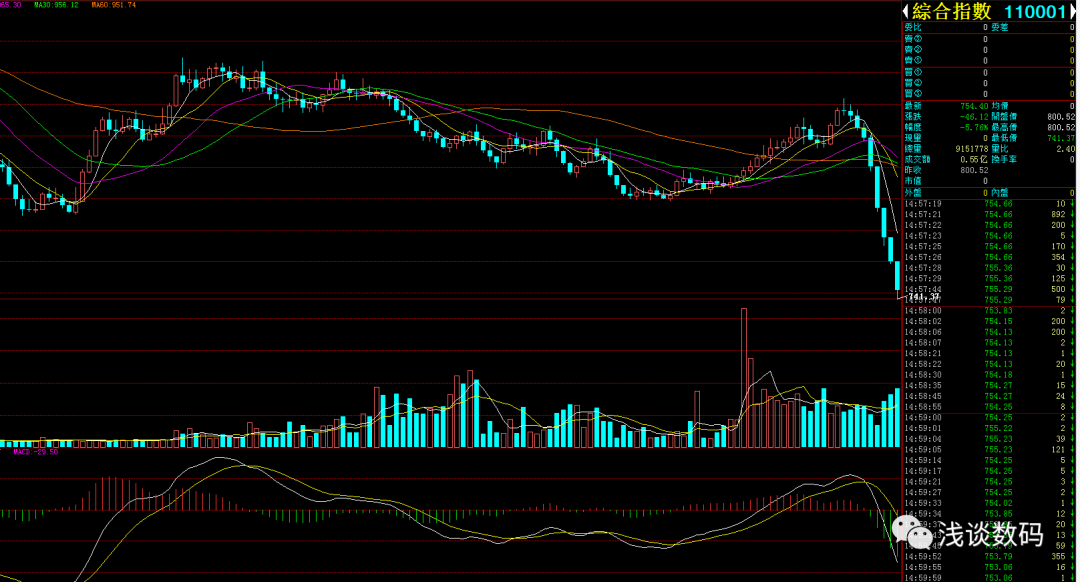Click the 最低價 lowest price label

point(1004,138)
